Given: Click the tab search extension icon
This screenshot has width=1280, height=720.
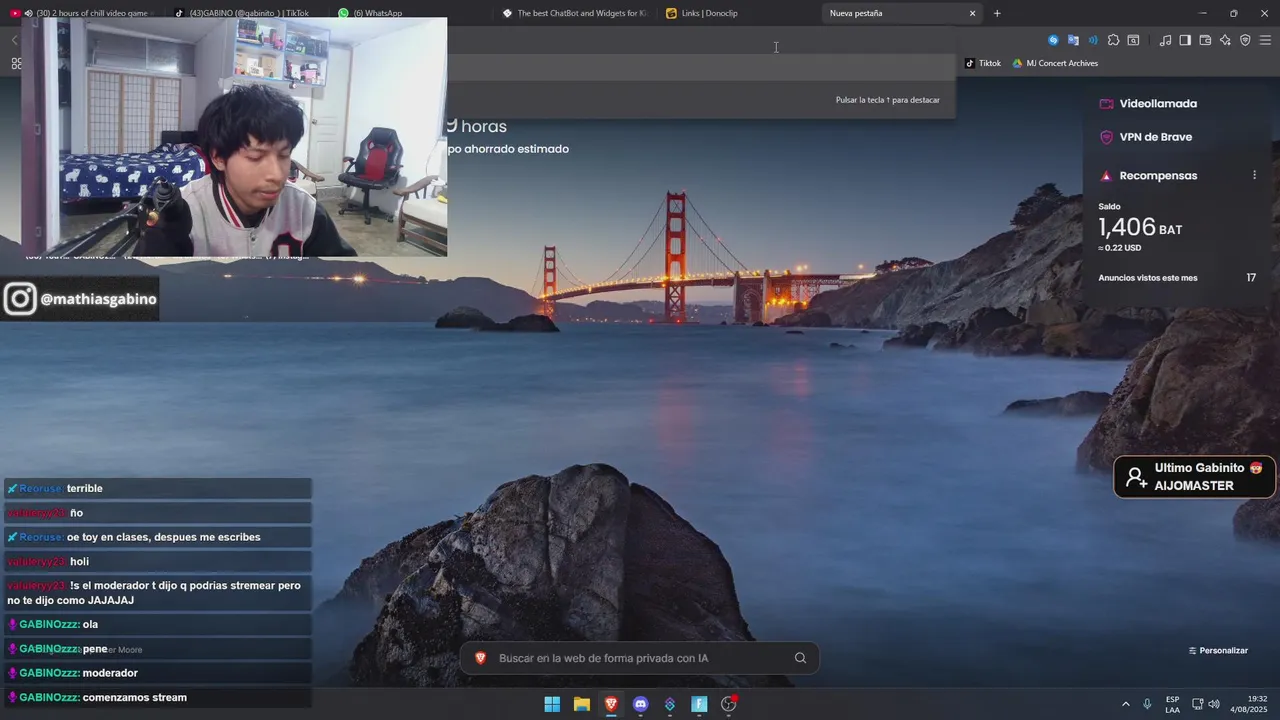Looking at the screenshot, I should point(1133,40).
